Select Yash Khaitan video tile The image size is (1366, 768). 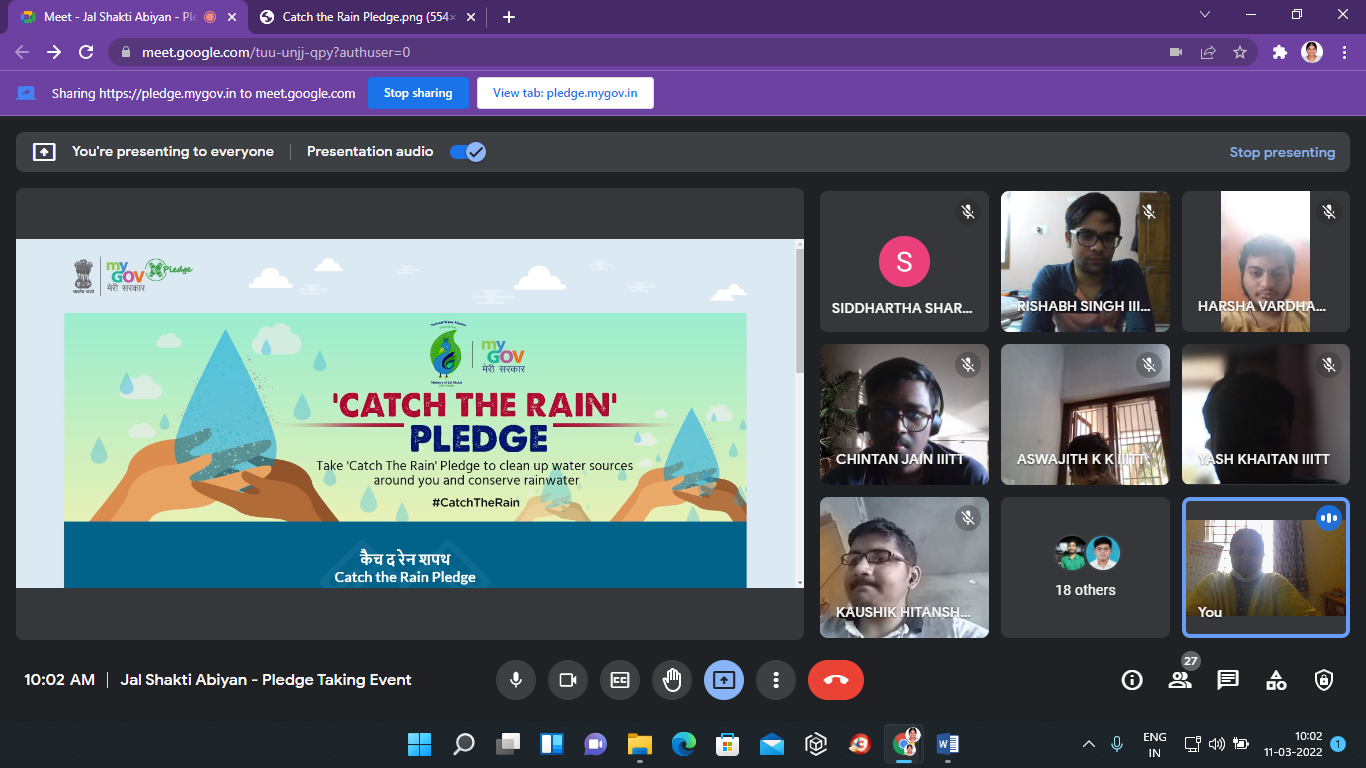pos(1266,415)
